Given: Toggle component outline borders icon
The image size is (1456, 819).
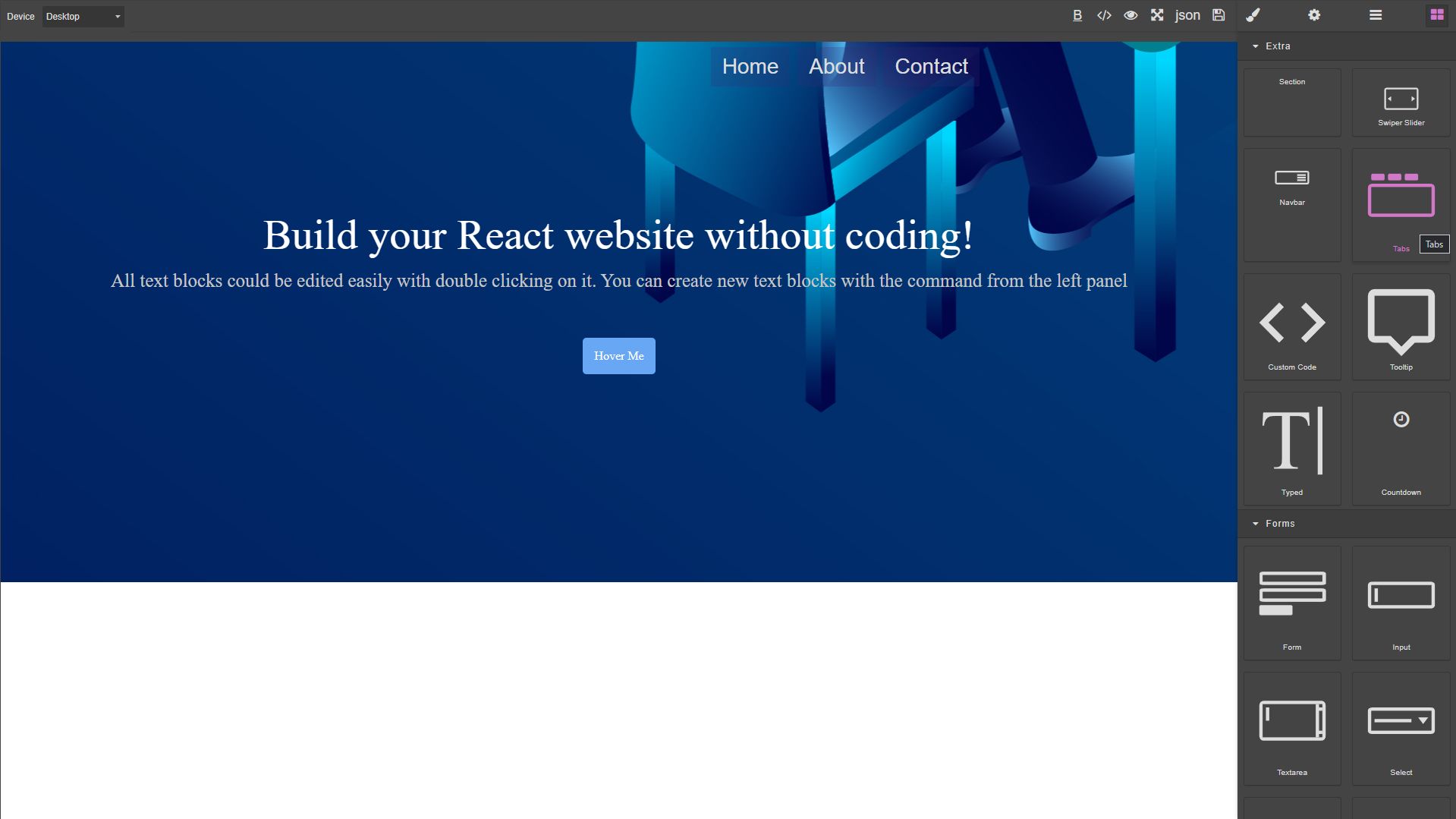Looking at the screenshot, I should click(x=1077, y=15).
